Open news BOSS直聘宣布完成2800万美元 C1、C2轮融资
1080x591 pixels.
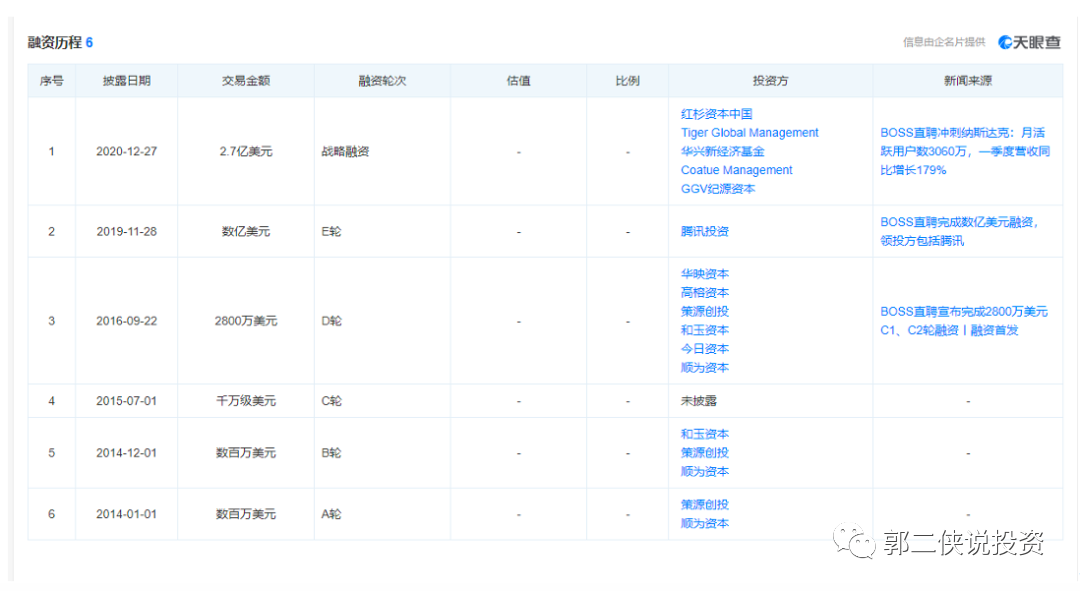pyautogui.click(x=964, y=321)
